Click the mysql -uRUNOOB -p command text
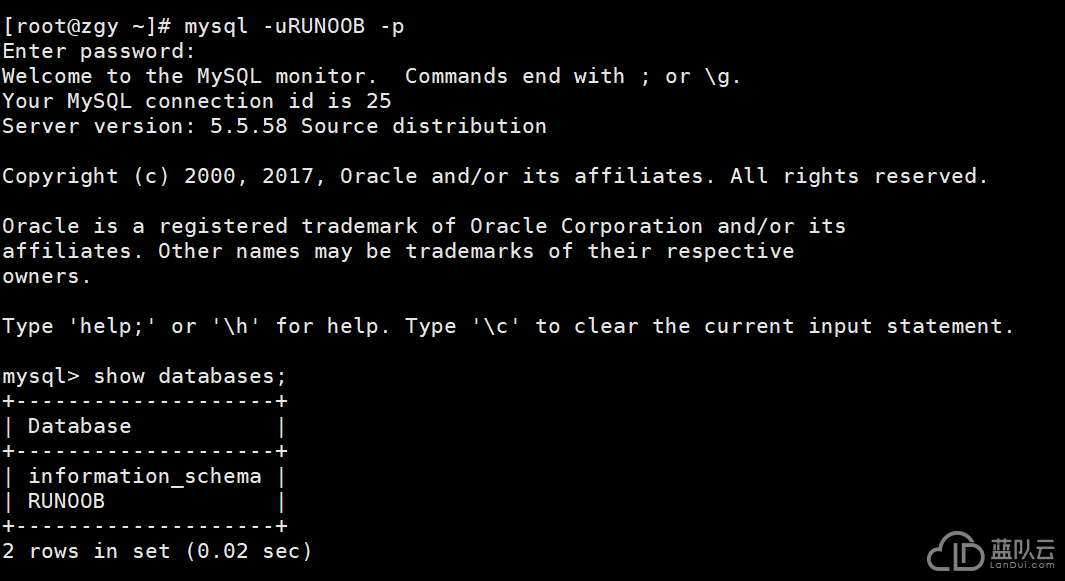Screen dimensions: 1065x581 294,26
